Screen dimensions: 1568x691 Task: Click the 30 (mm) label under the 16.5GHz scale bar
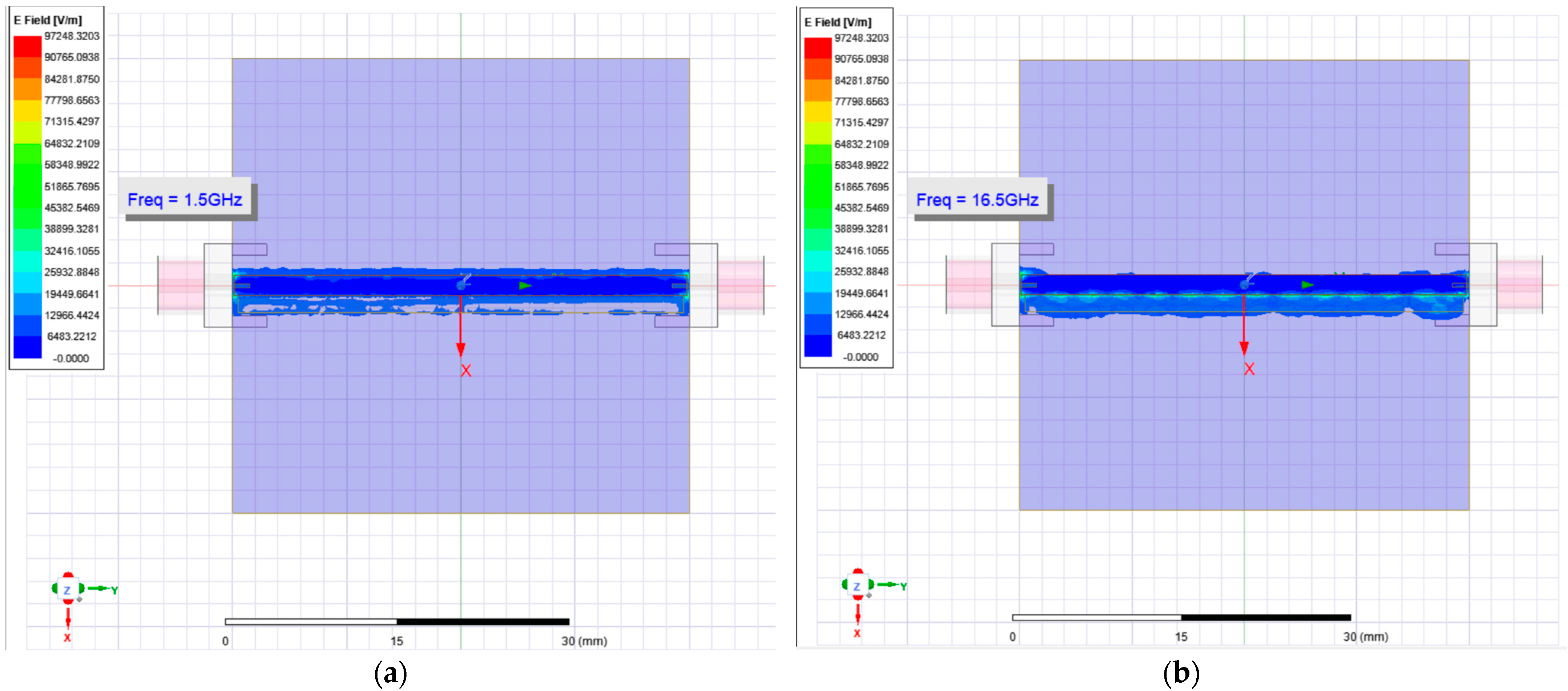[x=1365, y=637]
